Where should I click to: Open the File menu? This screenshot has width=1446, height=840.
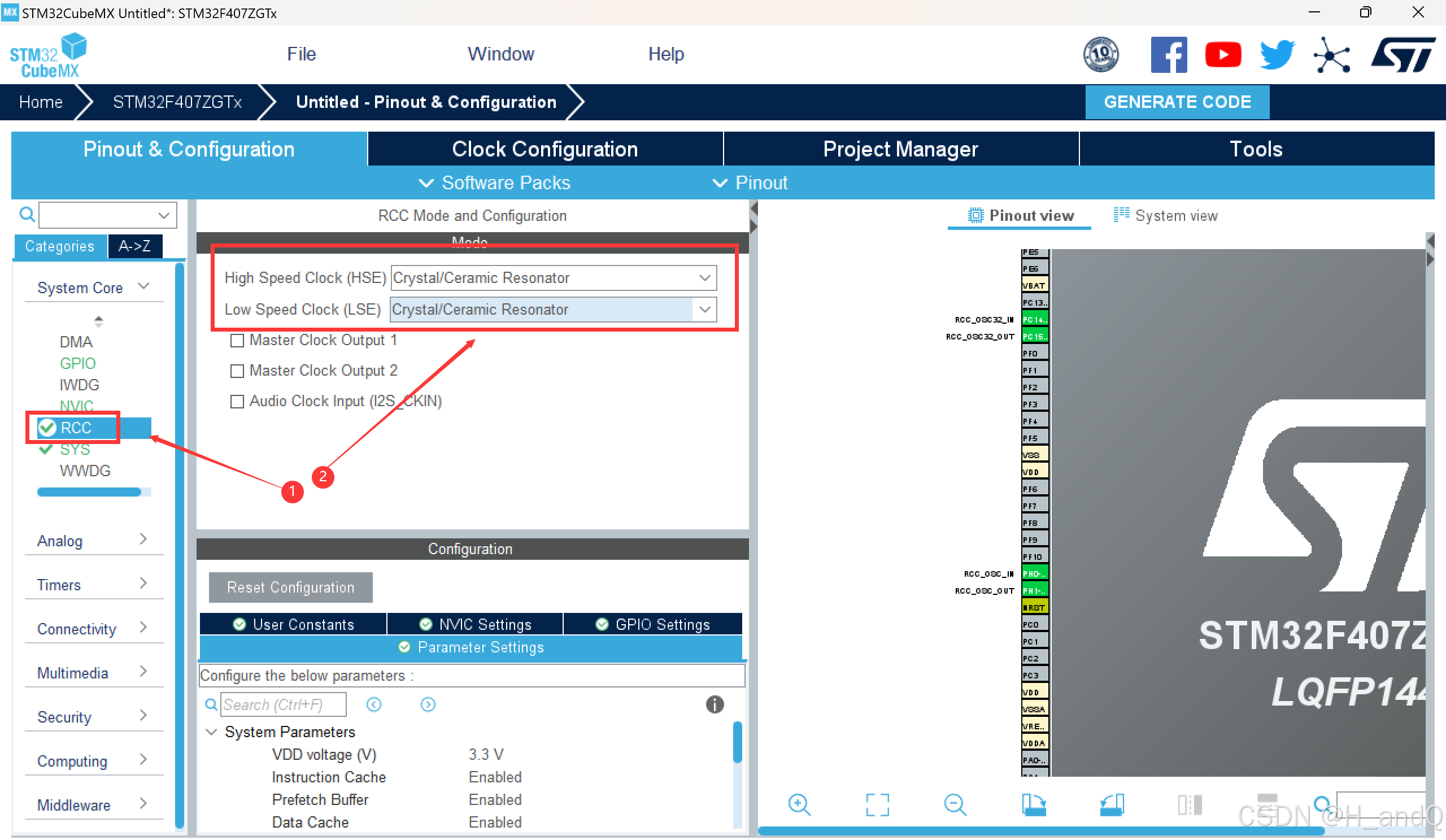[301, 54]
